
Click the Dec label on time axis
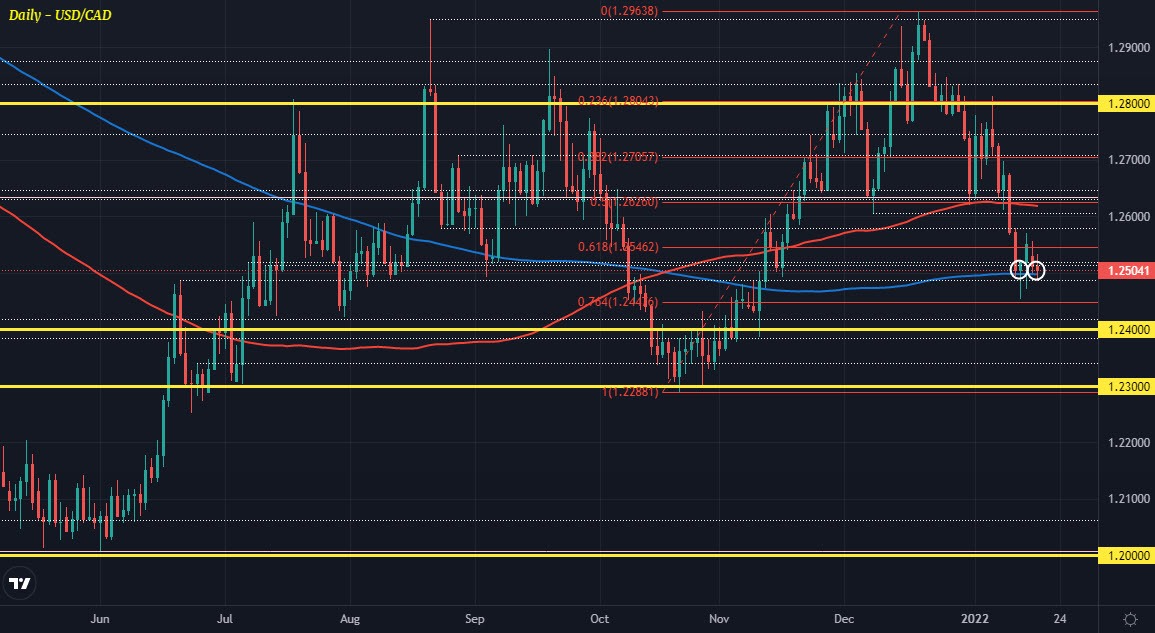click(844, 618)
